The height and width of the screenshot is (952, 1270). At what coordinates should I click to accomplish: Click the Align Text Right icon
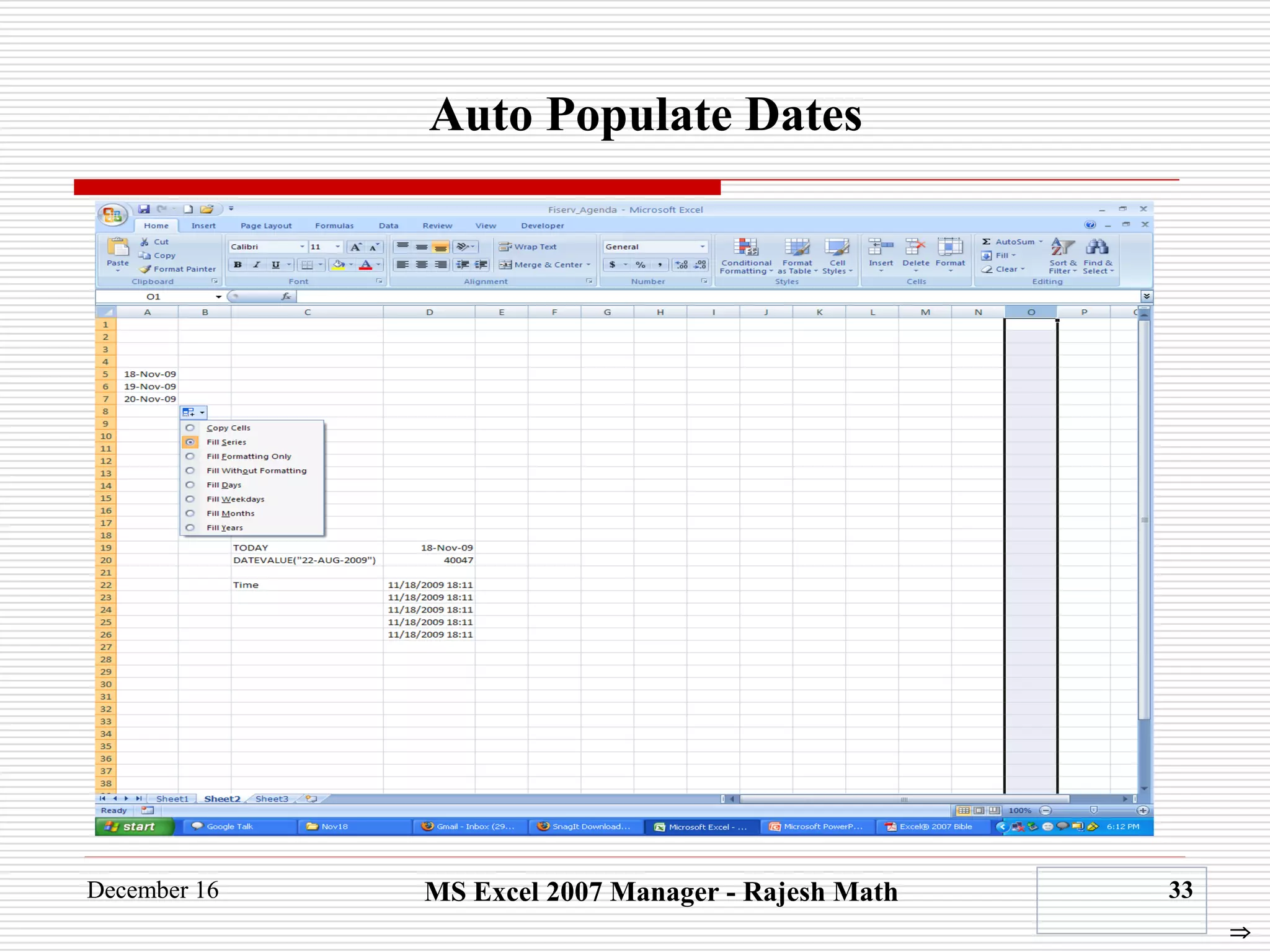[440, 265]
